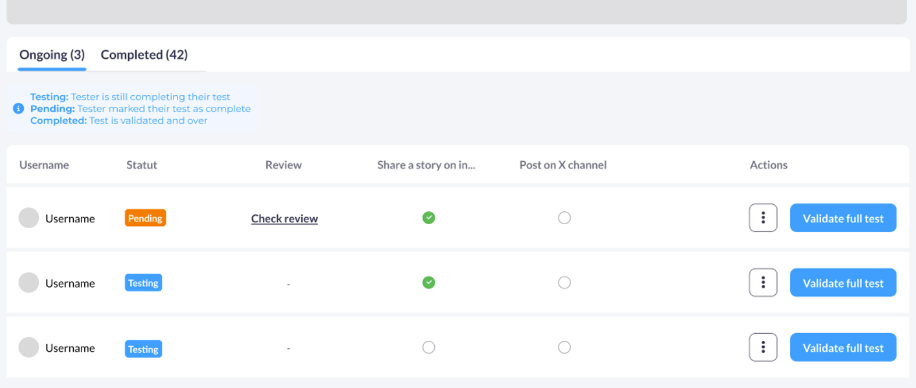
Task: Click Testing badge in row with shared story
Action: pyautogui.click(x=144, y=283)
